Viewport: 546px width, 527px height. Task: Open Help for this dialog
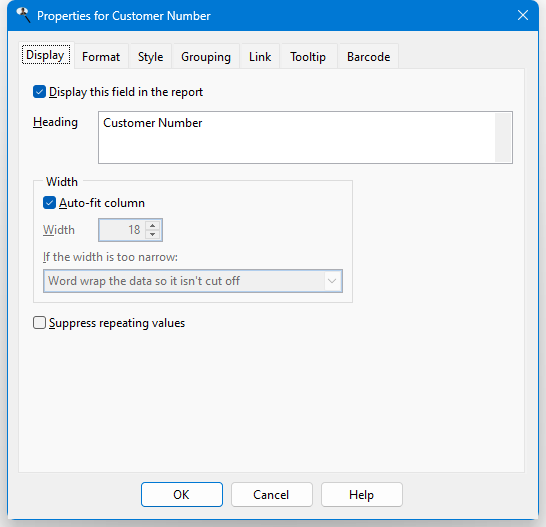click(362, 495)
